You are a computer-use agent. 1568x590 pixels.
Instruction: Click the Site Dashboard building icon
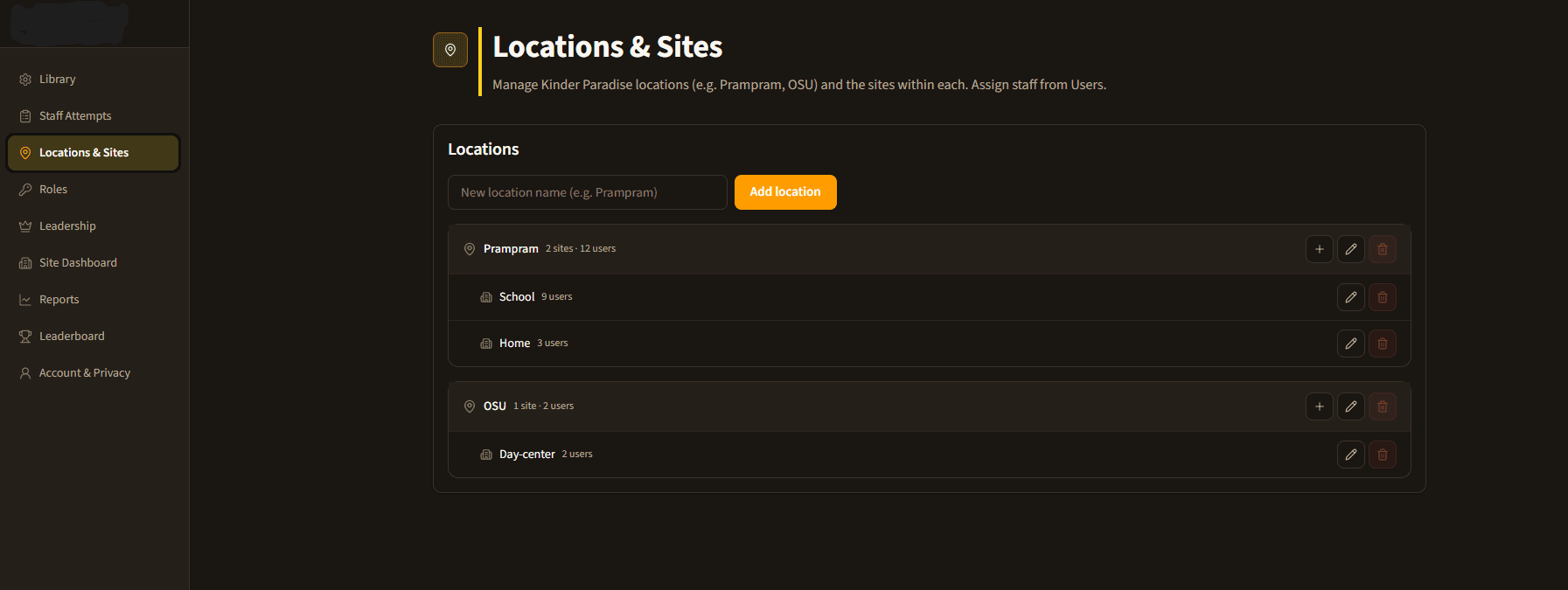[x=25, y=263]
